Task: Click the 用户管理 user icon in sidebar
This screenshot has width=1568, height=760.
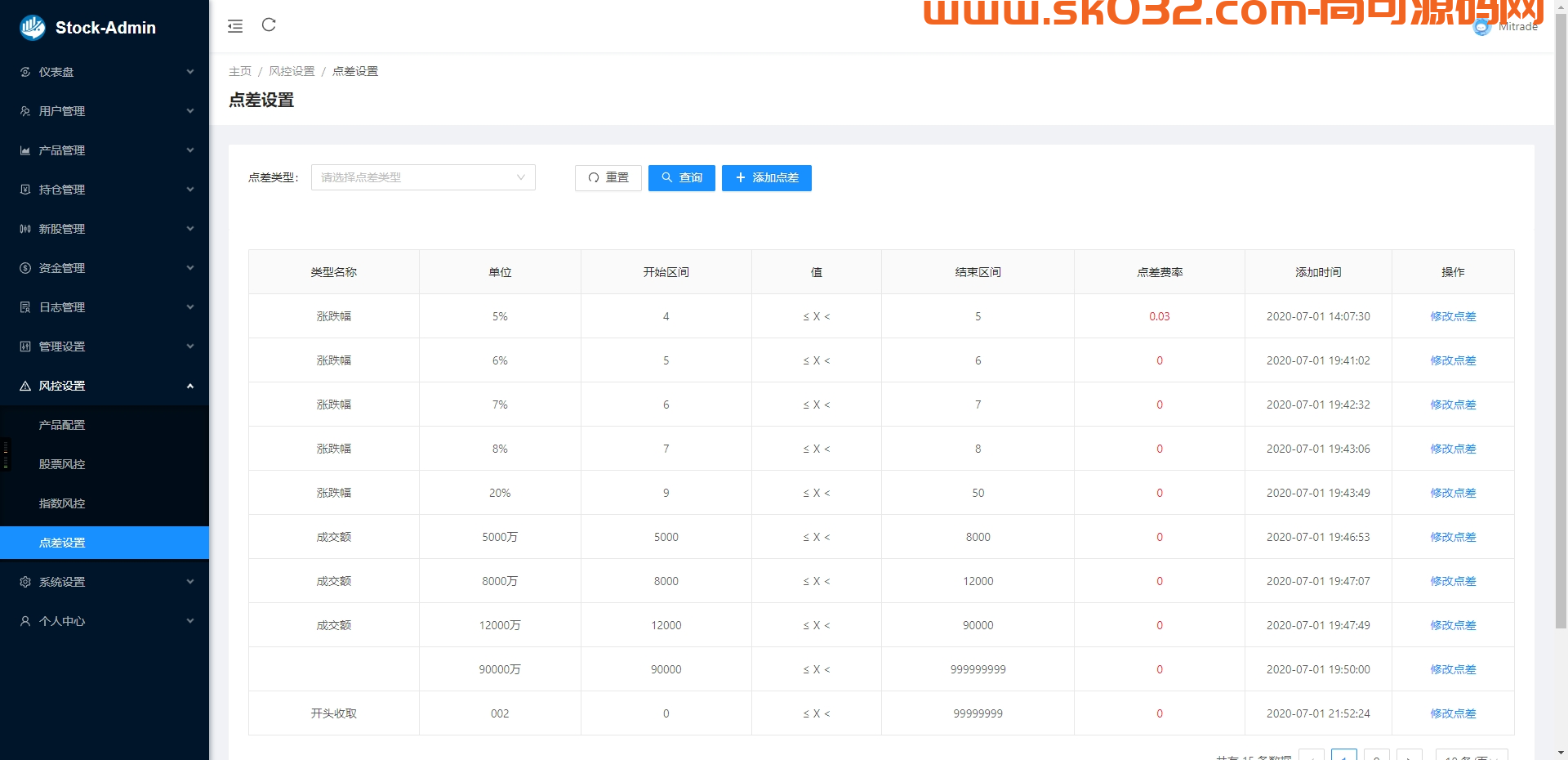Action: pyautogui.click(x=25, y=111)
